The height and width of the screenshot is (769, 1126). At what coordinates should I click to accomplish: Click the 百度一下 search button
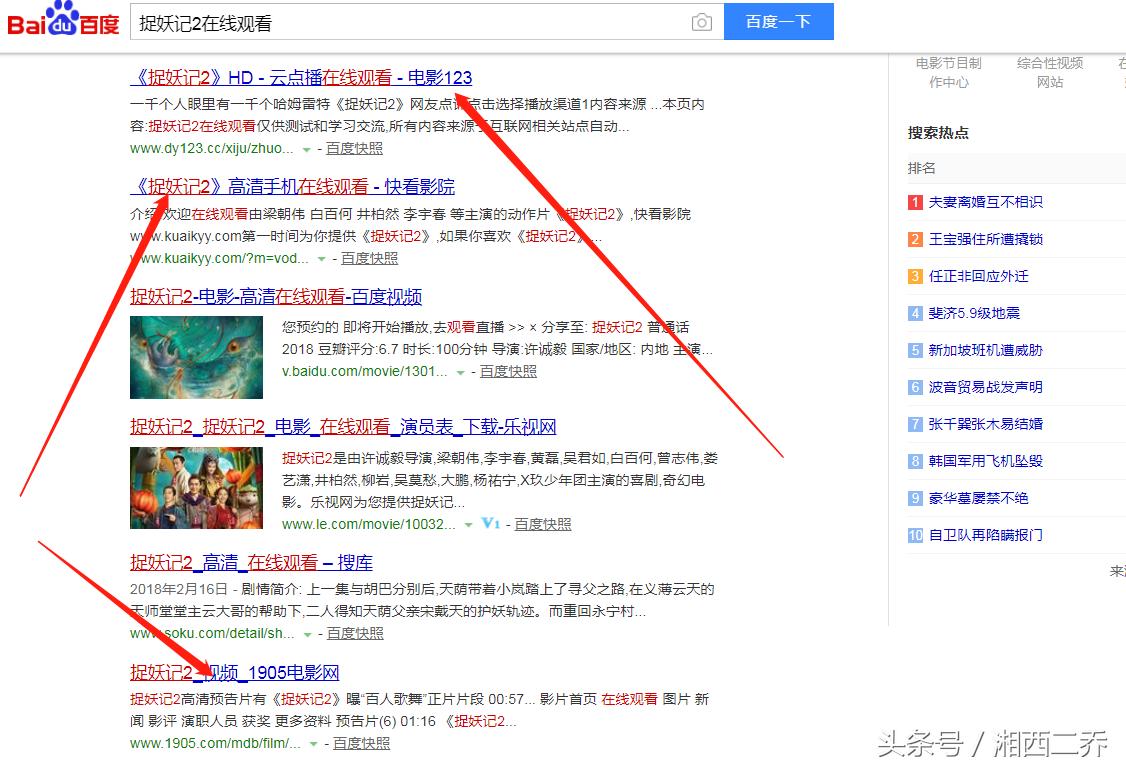(779, 21)
